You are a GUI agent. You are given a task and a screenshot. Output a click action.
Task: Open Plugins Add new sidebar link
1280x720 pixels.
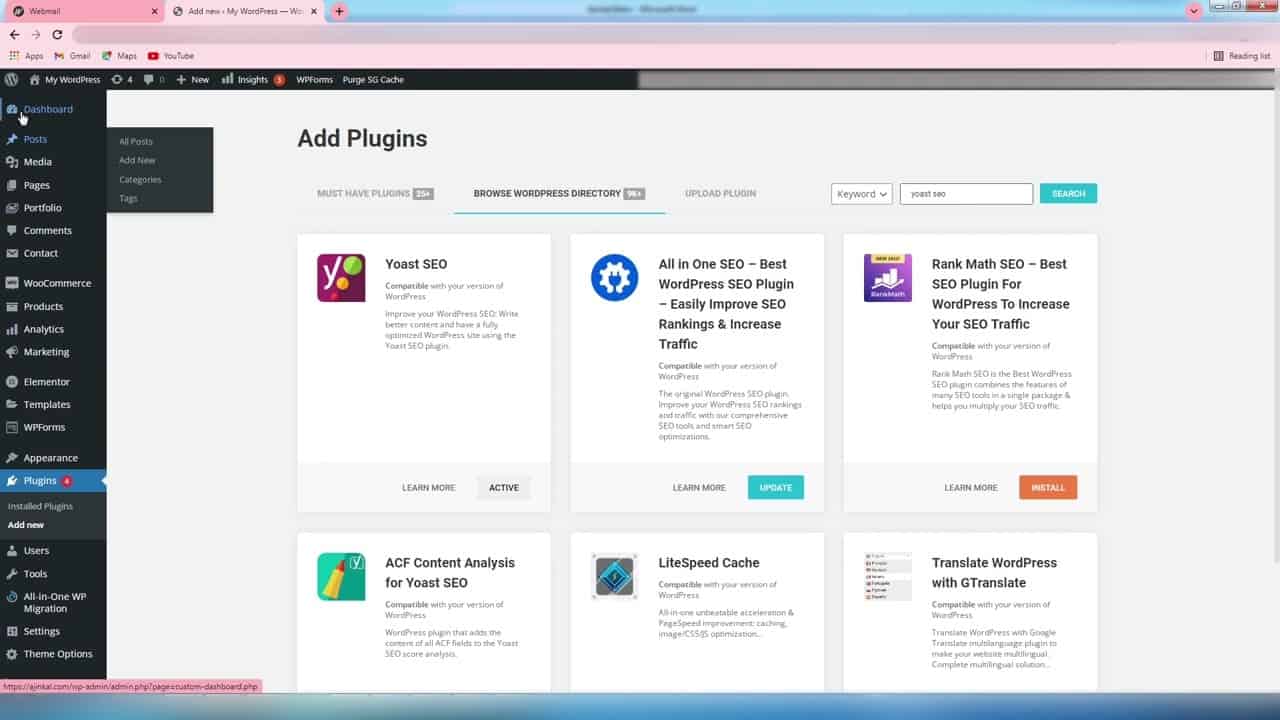[26, 525]
